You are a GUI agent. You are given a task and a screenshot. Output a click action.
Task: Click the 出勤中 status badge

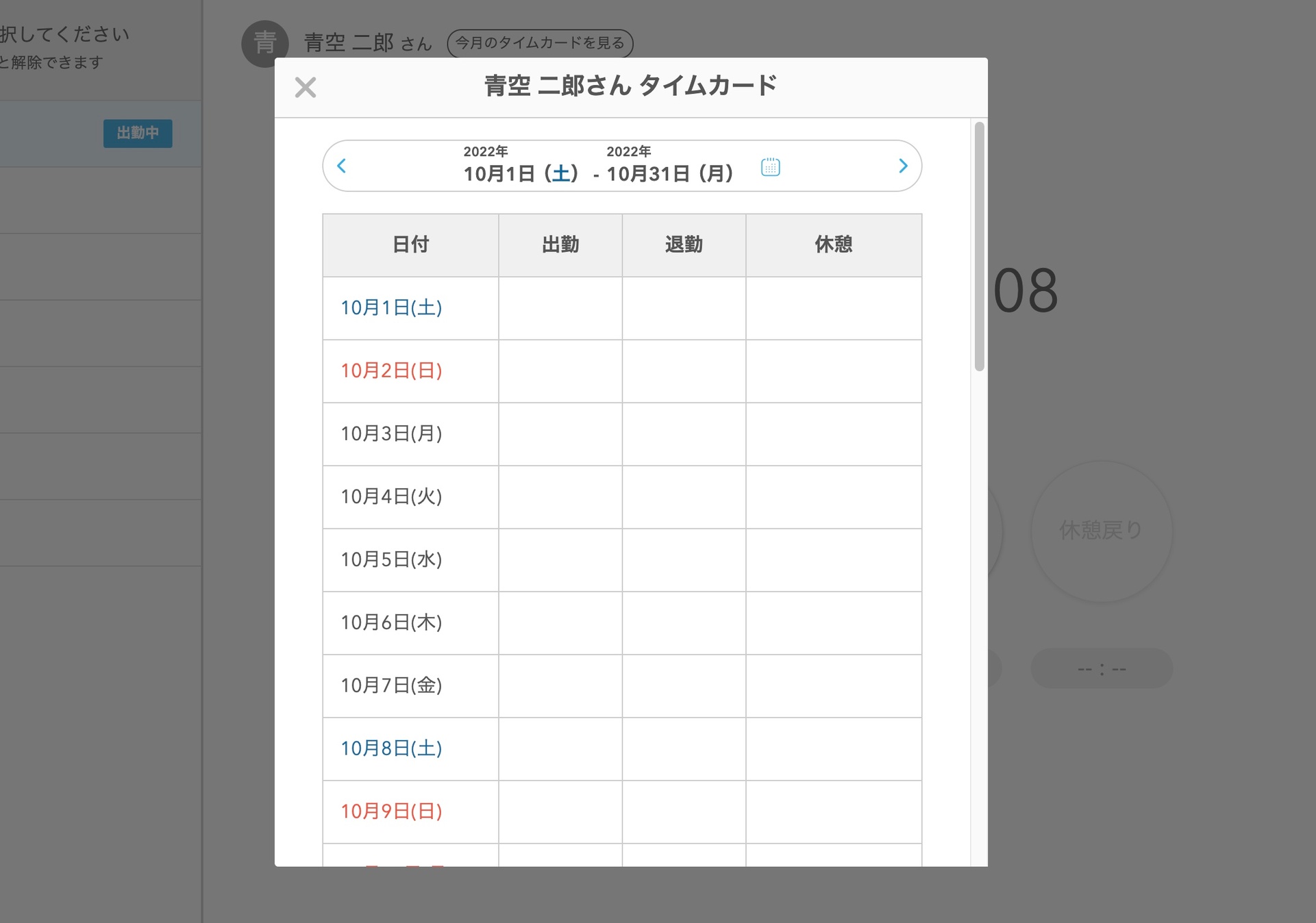(x=137, y=134)
